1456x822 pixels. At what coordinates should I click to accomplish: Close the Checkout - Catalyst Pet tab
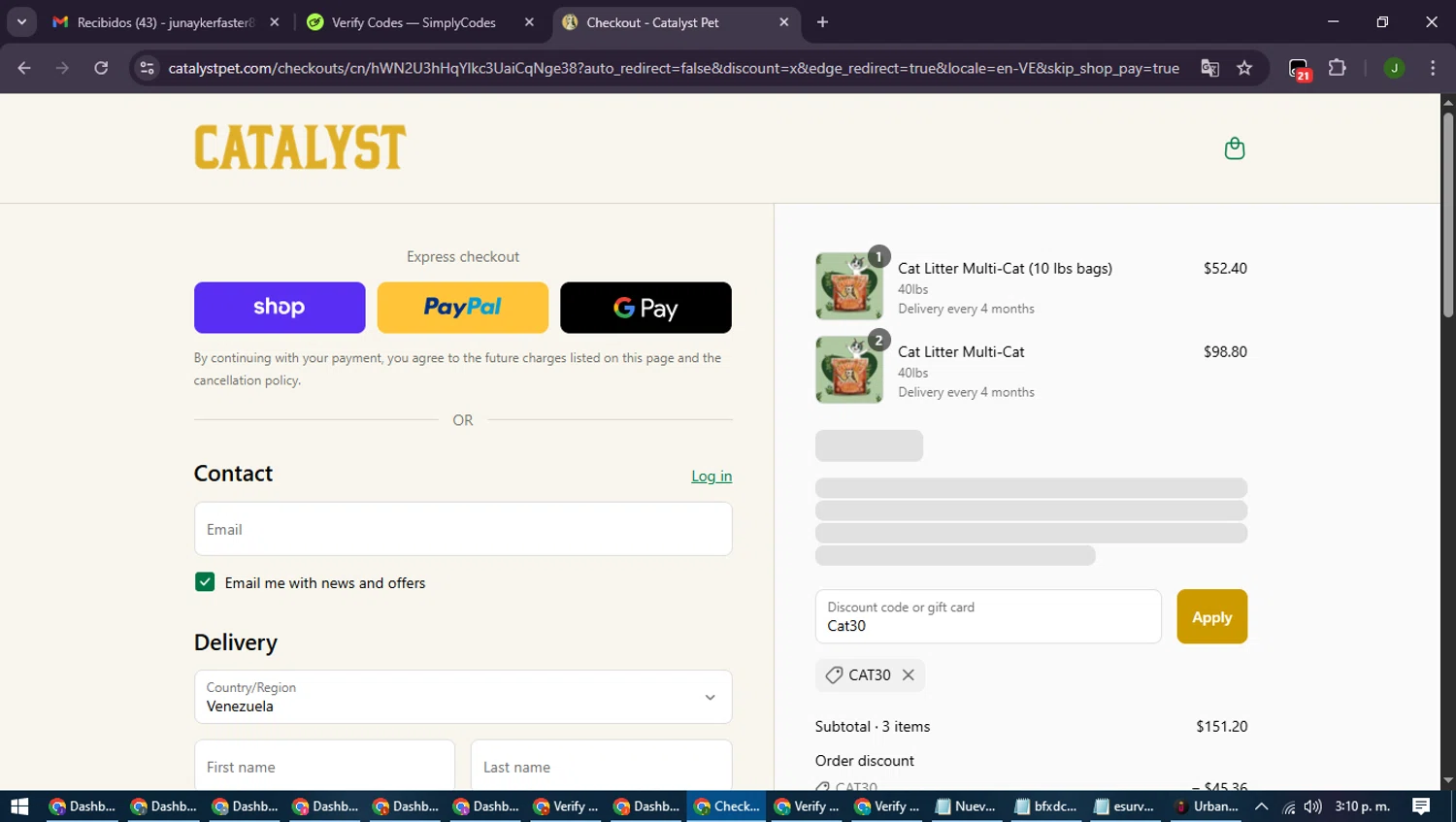[783, 22]
